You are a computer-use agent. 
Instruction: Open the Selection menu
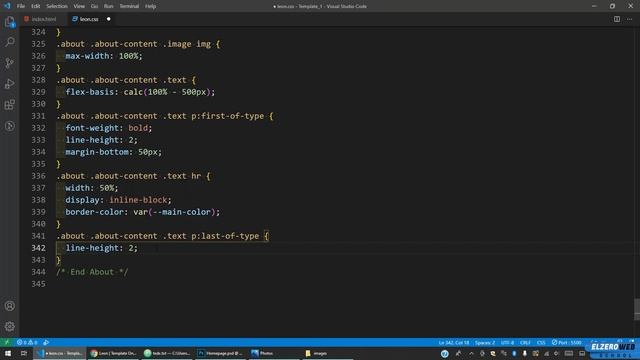pyautogui.click(x=57, y=6)
